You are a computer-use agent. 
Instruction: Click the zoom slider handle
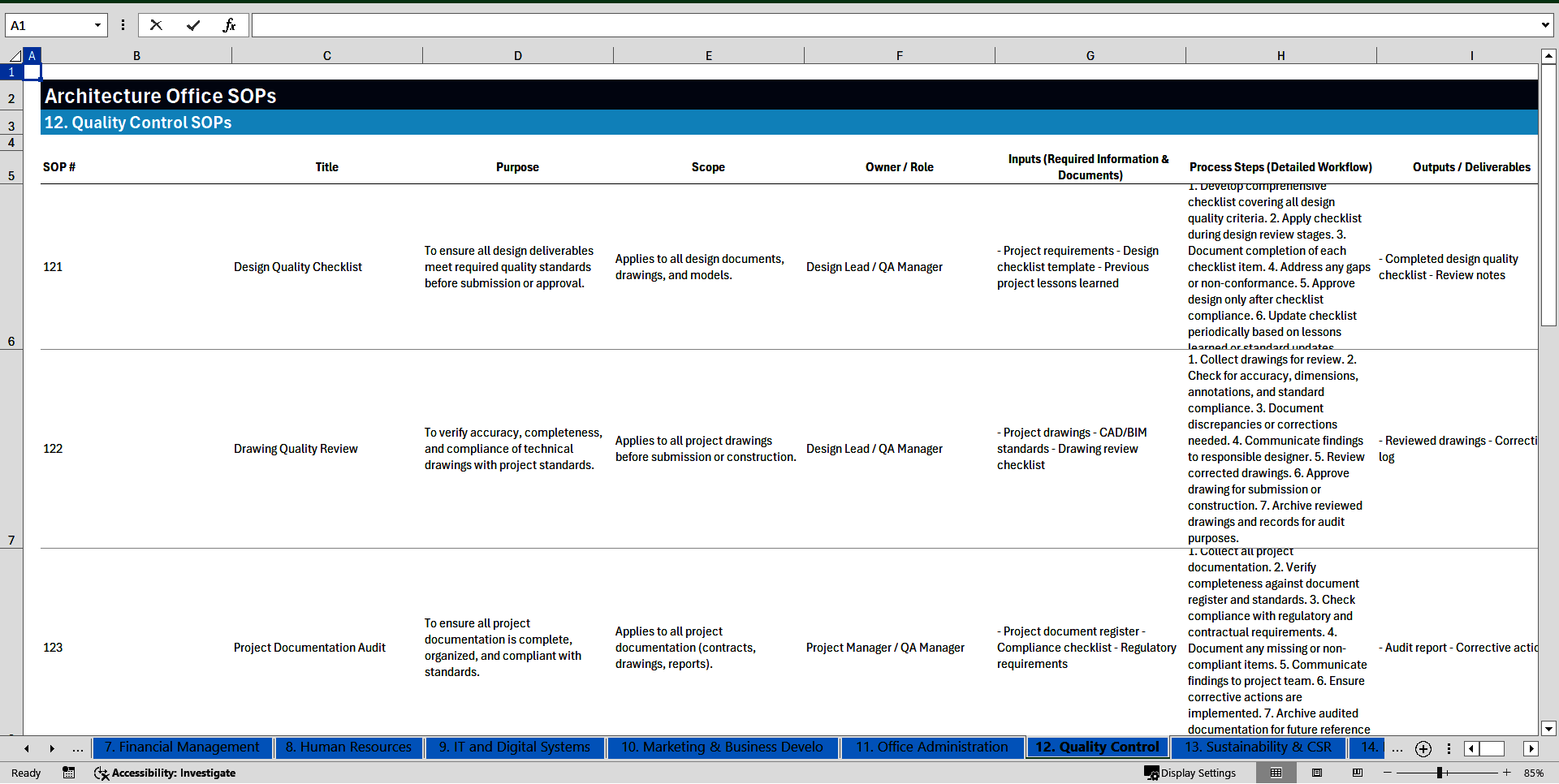[1440, 773]
